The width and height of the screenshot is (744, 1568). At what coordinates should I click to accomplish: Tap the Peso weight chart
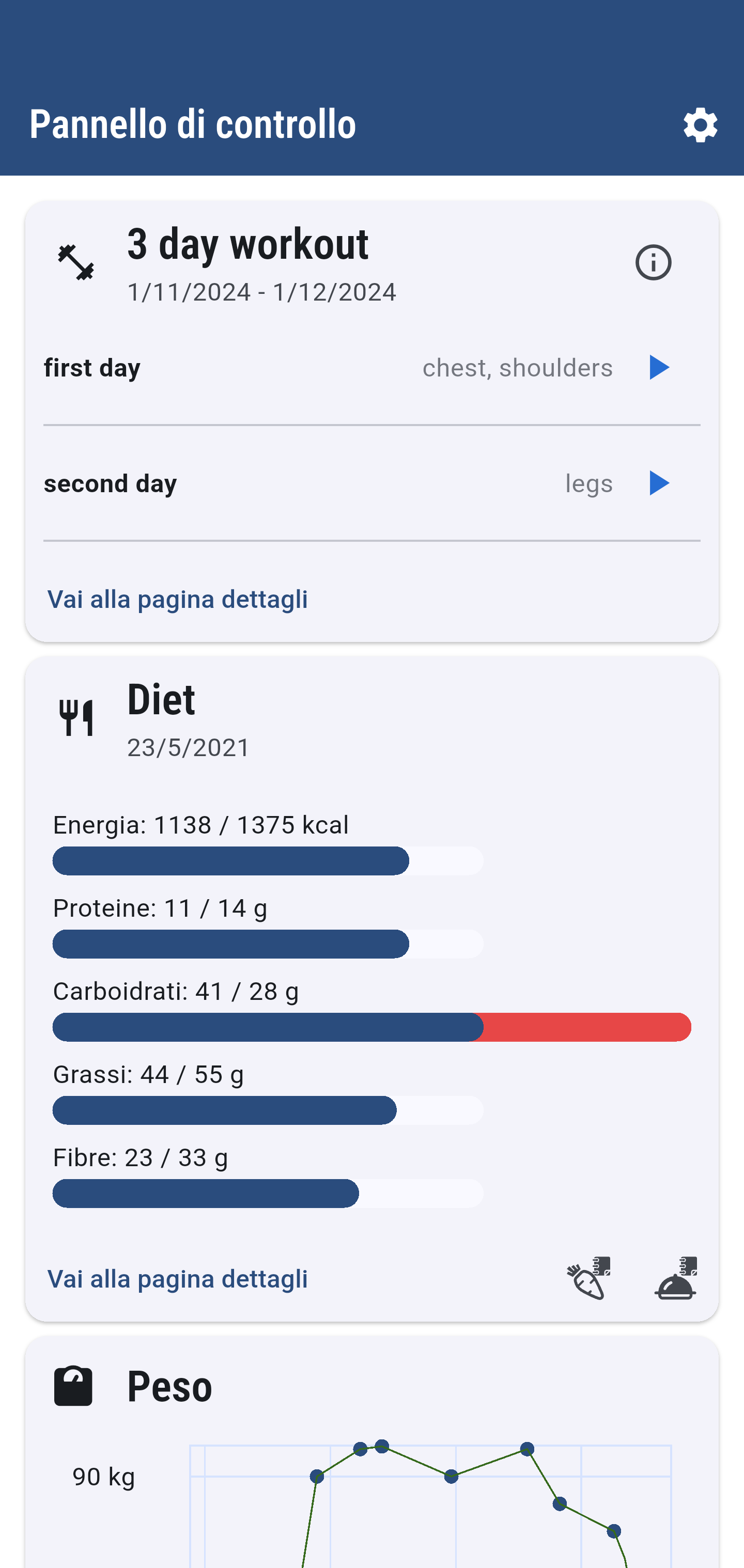430,1503
